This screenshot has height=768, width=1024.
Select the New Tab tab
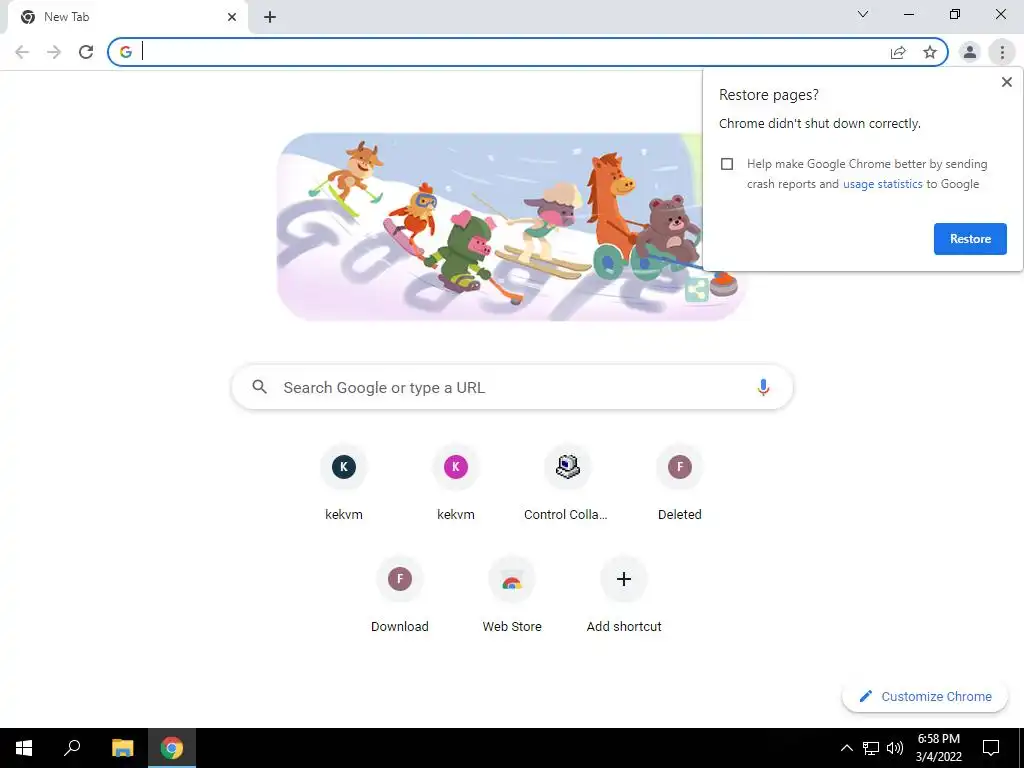[x=127, y=17]
